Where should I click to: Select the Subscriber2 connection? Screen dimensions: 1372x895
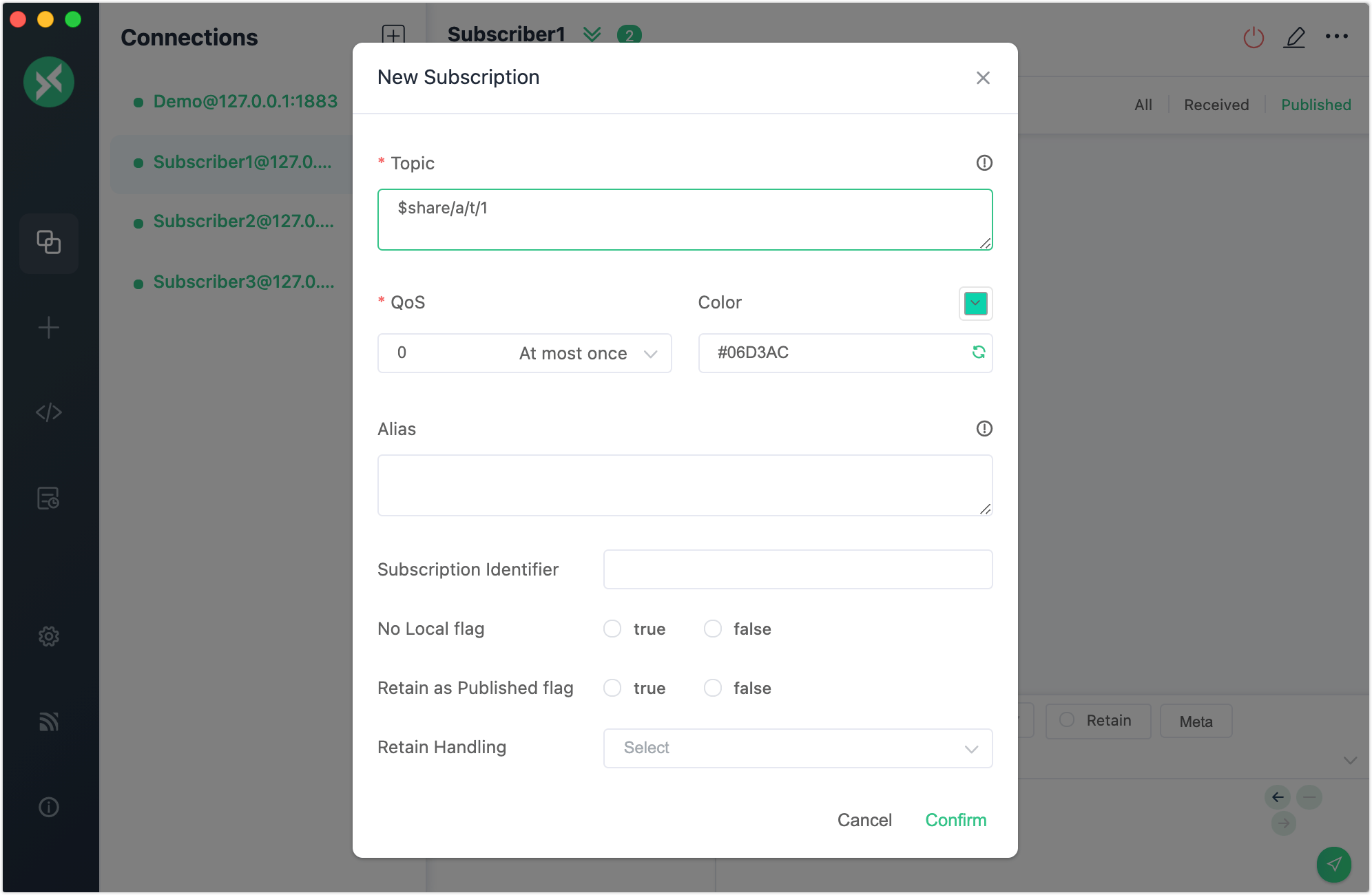pos(242,222)
